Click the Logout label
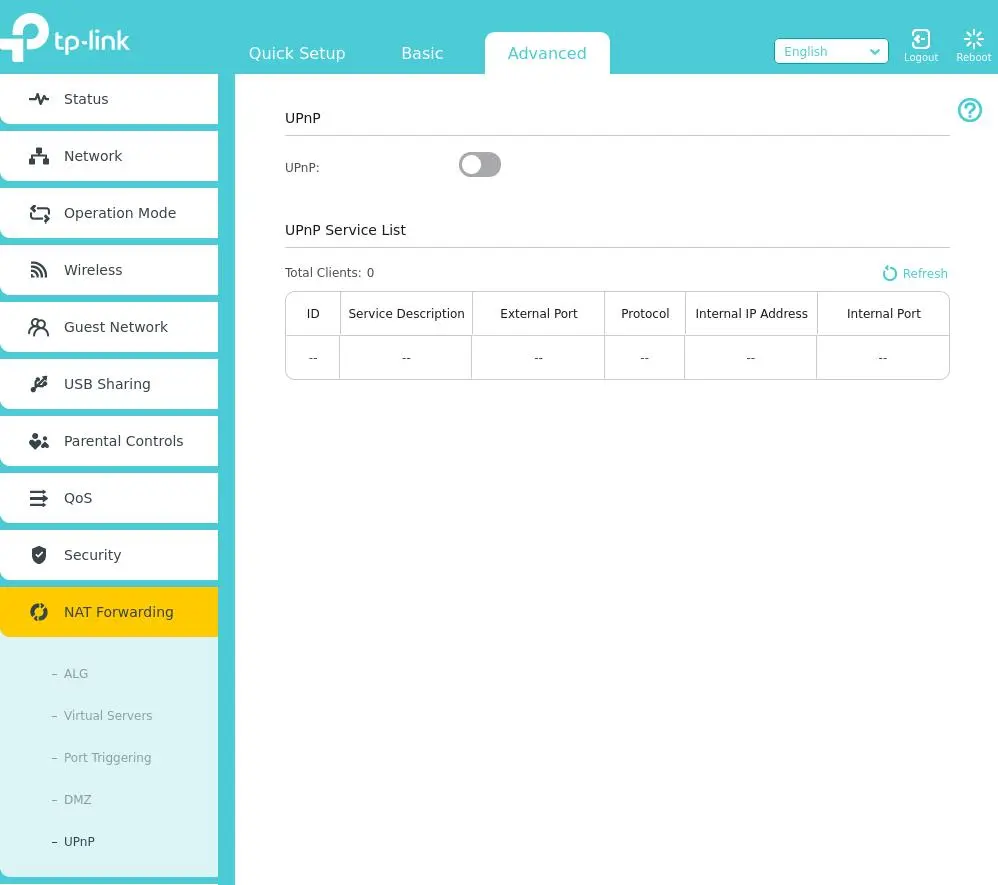The width and height of the screenshot is (998, 885). pyautogui.click(x=920, y=57)
